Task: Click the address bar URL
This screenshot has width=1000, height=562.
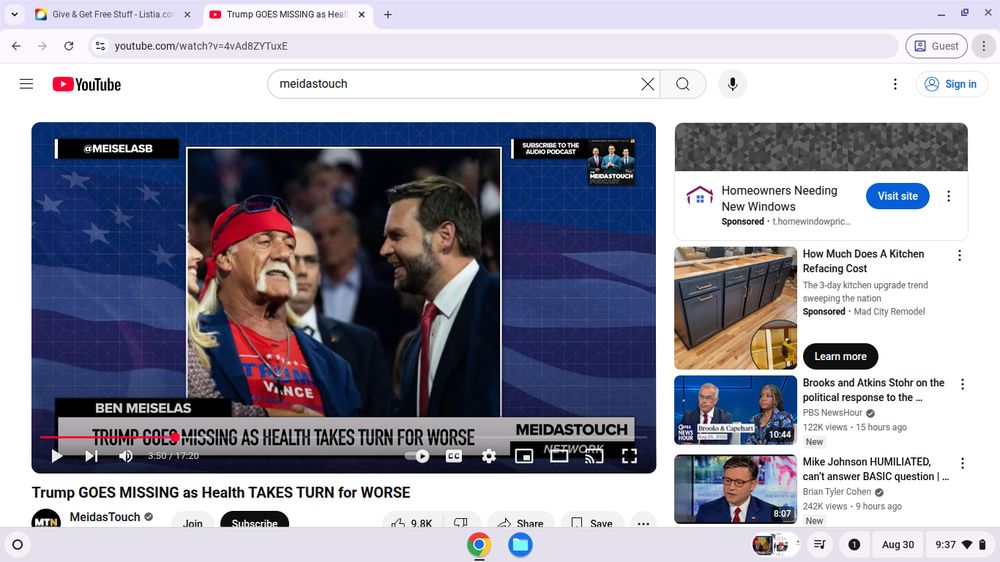Action: pyautogui.click(x=201, y=46)
